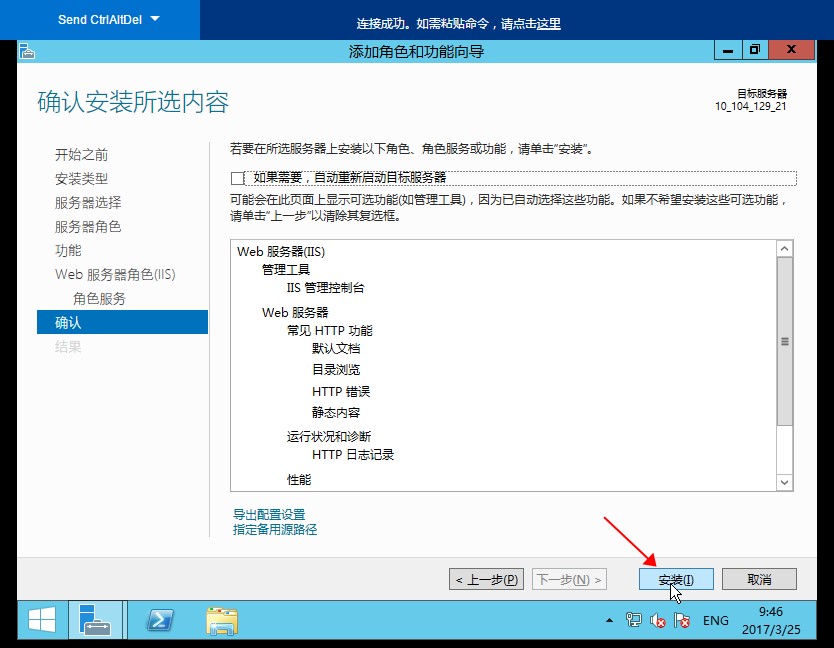Select the indented Web 服务器 entry
This screenshot has width=834, height=648.
click(x=295, y=312)
